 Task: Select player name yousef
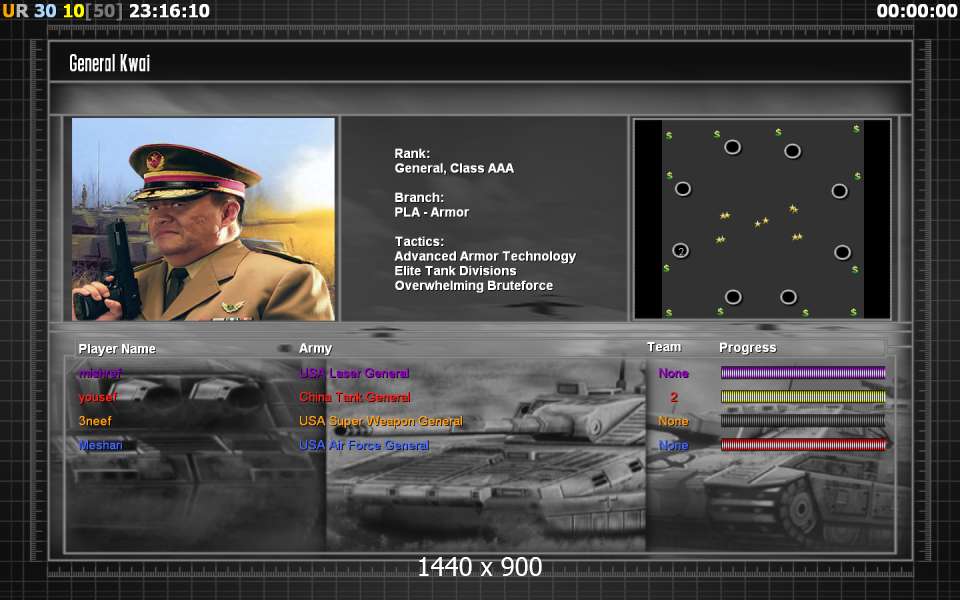(x=98, y=397)
